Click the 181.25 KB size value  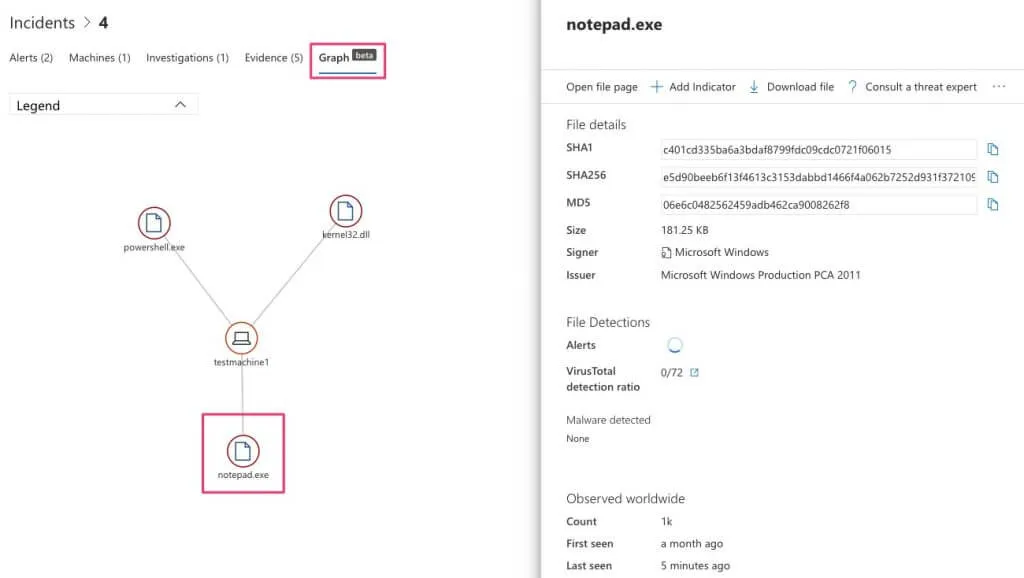[684, 230]
